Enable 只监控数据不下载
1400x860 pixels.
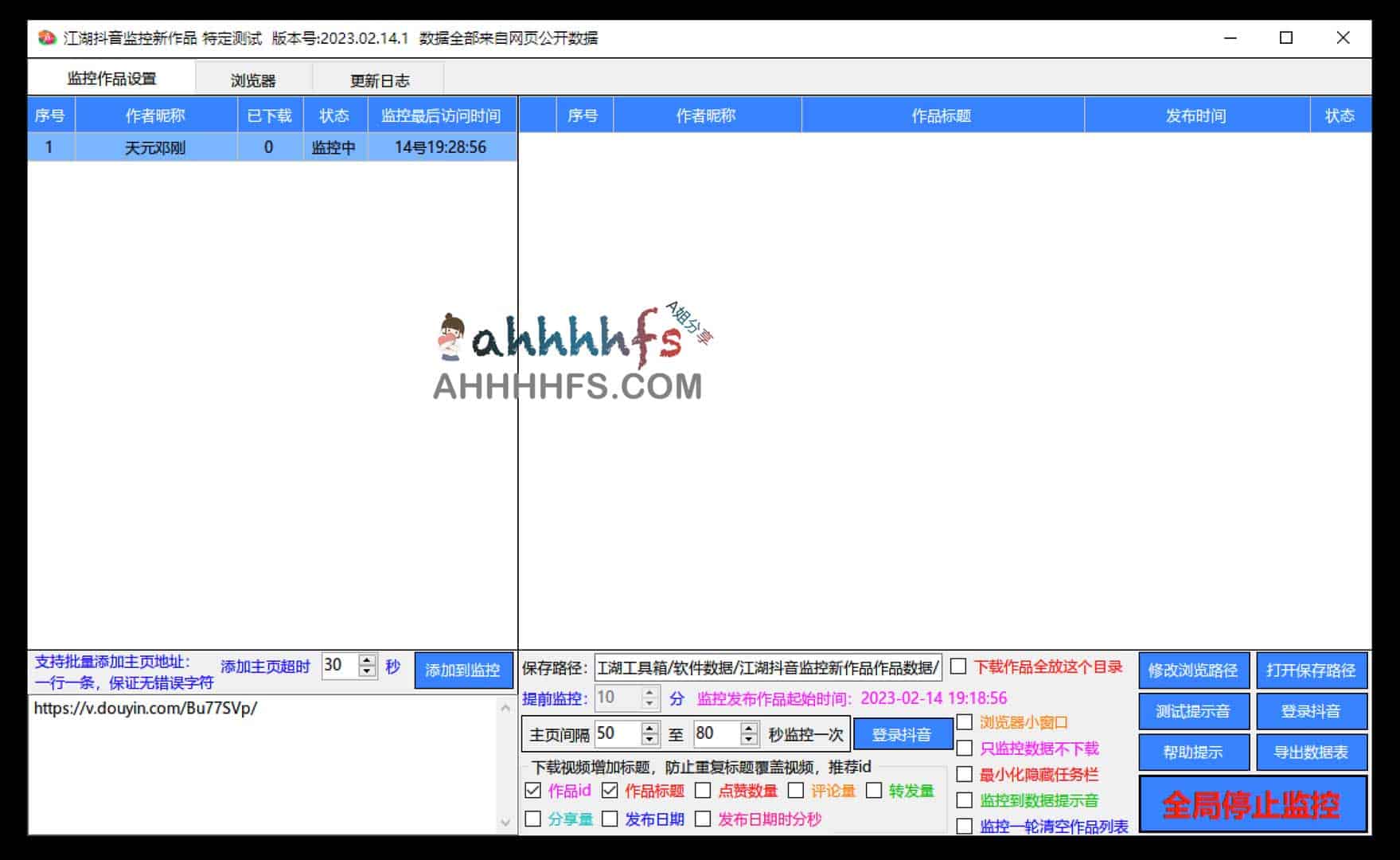[964, 749]
